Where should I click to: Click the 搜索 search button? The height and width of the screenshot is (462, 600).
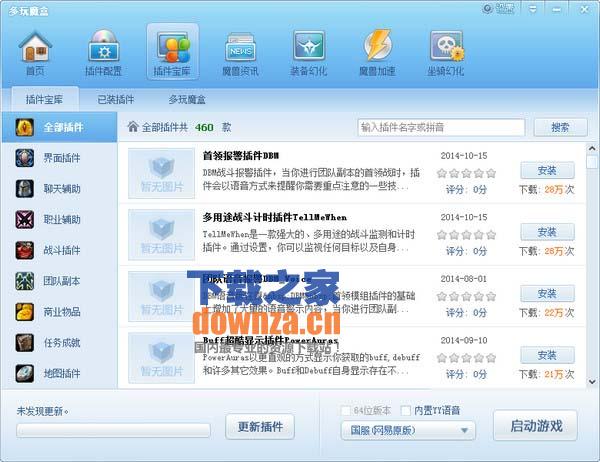tap(561, 127)
